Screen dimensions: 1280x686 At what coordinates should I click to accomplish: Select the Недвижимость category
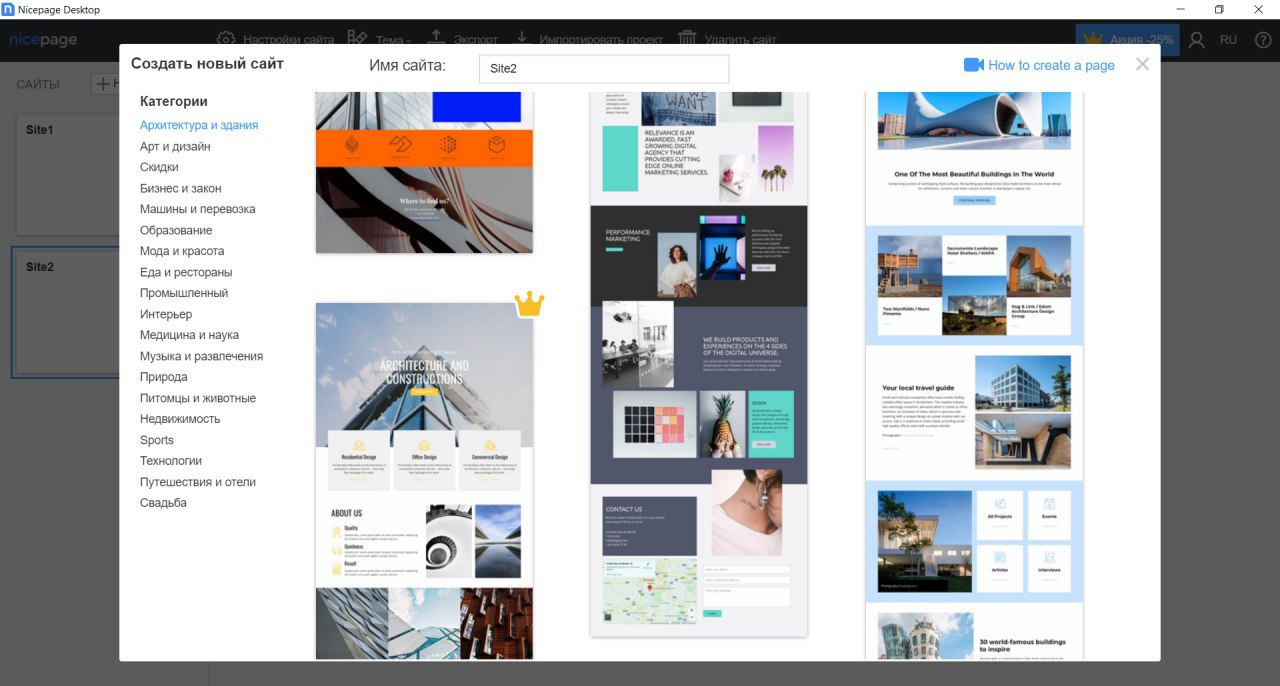pos(180,419)
